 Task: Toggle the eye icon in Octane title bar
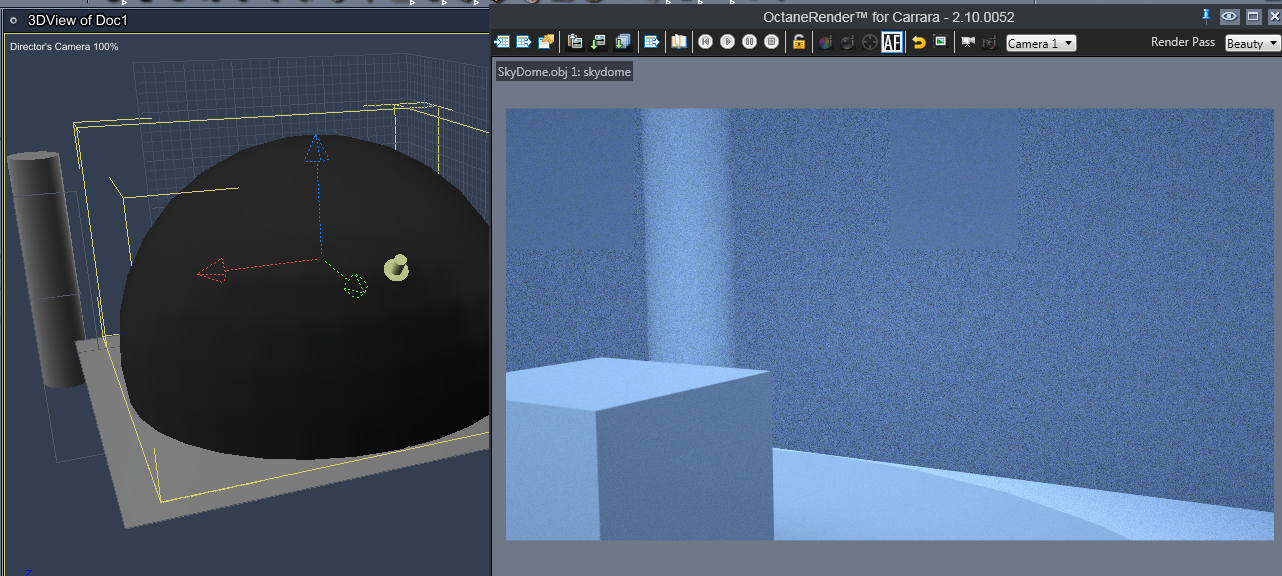(1230, 16)
